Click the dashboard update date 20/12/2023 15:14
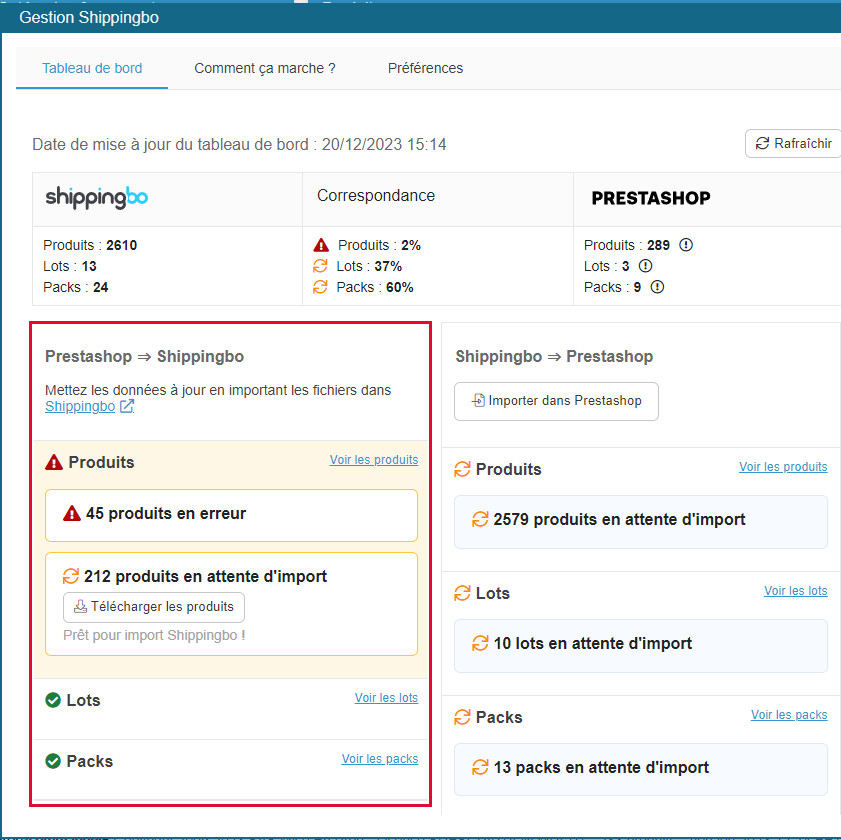This screenshot has width=841, height=840. [x=384, y=144]
